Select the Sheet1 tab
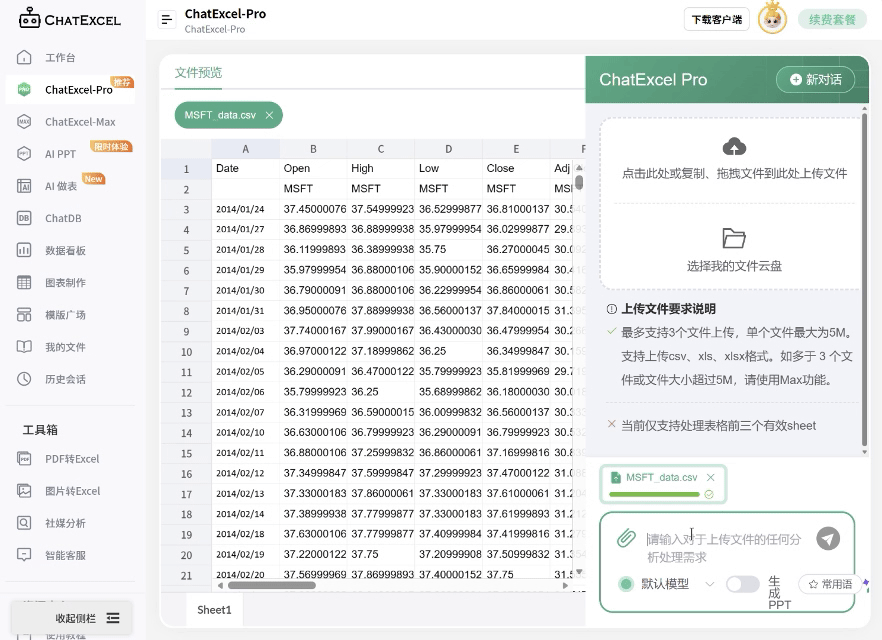 (214, 610)
